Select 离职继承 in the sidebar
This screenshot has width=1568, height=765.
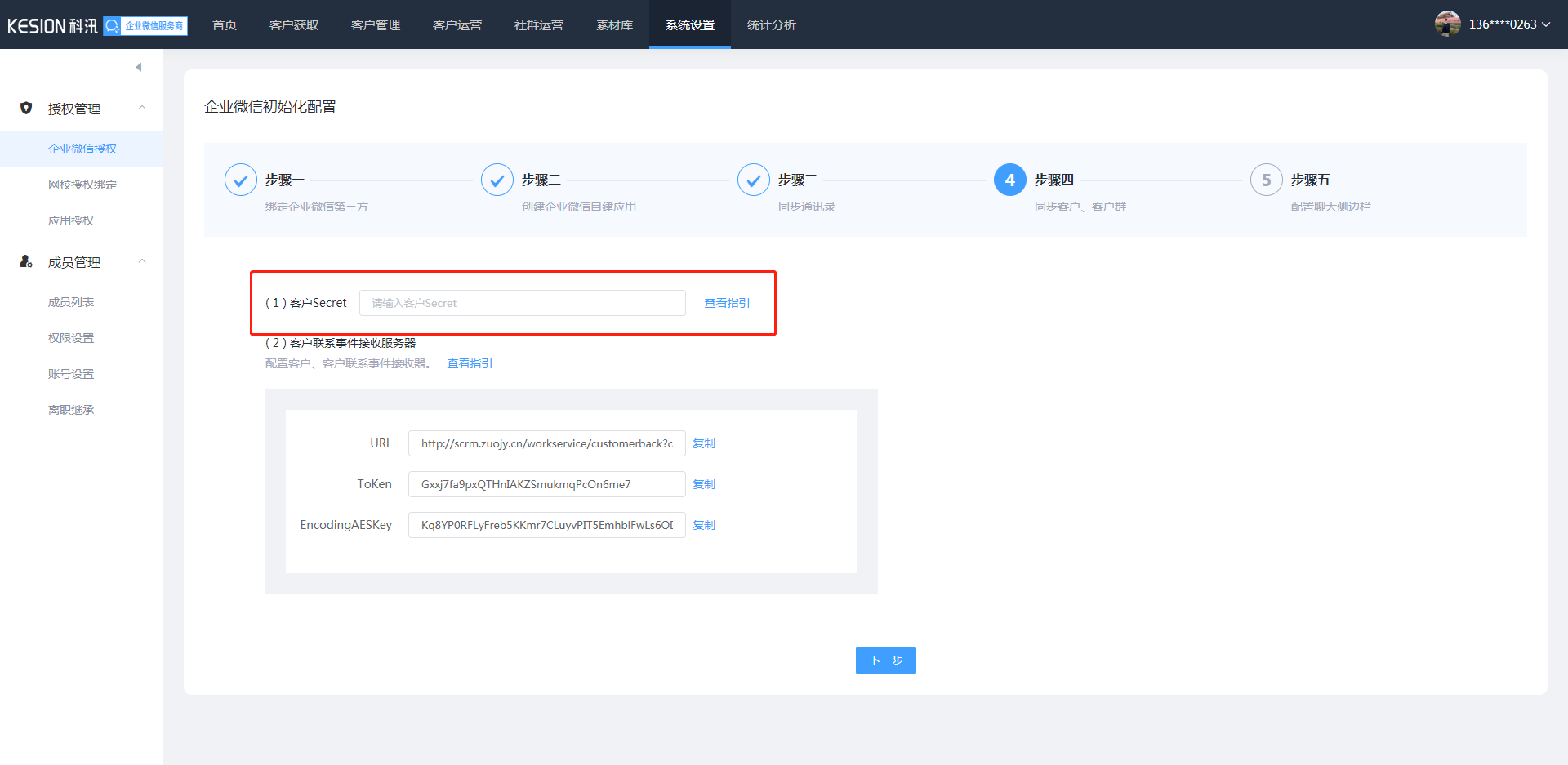[x=71, y=410]
